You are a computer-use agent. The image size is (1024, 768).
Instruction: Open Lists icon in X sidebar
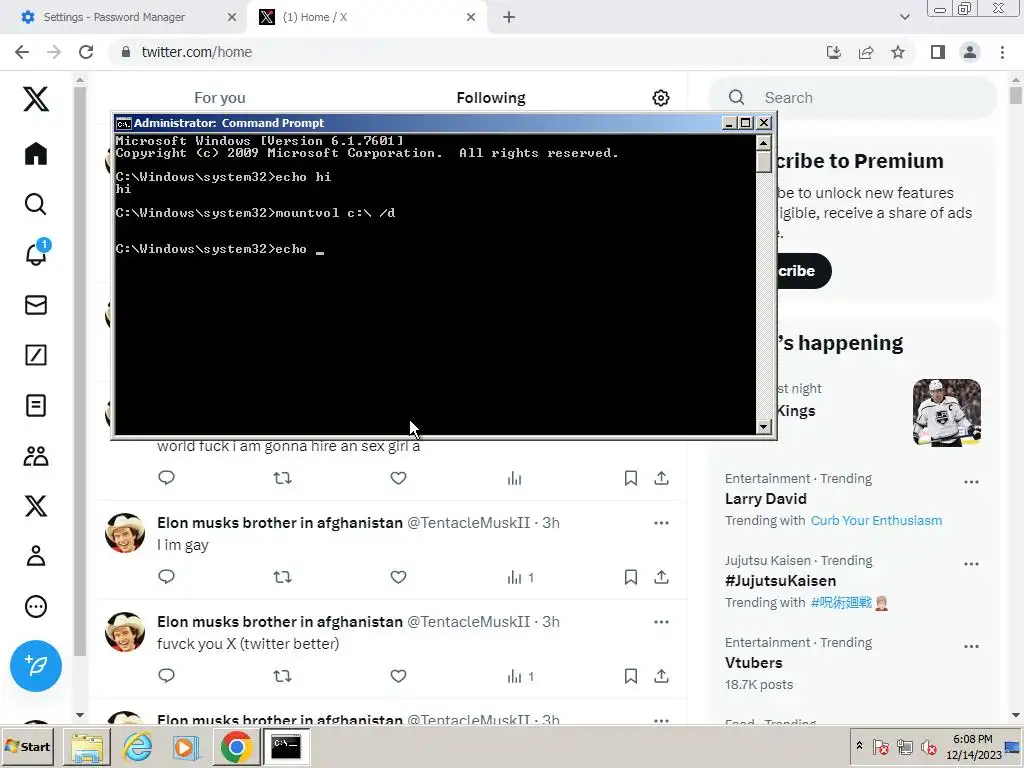coord(36,406)
